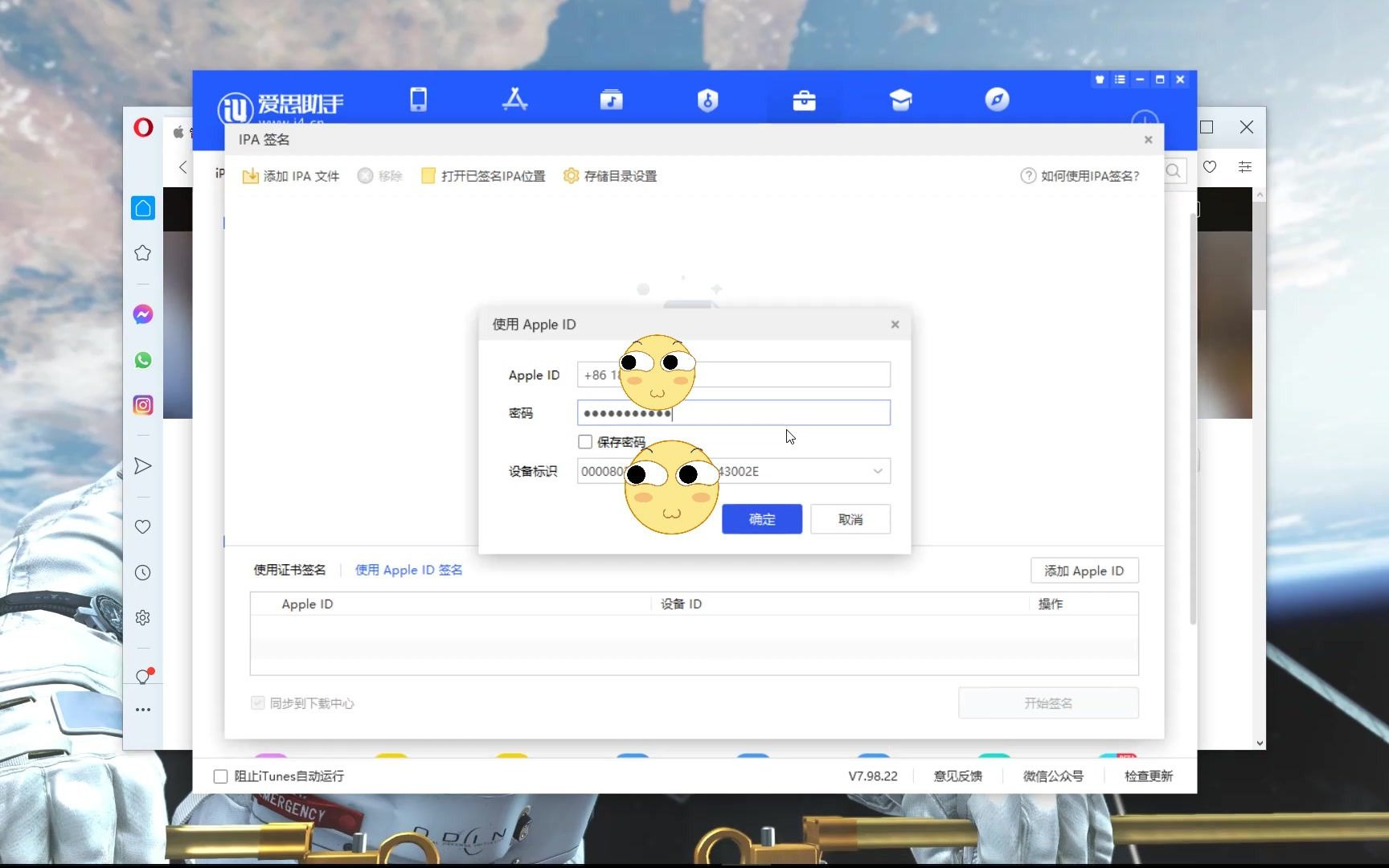The width and height of the screenshot is (1389, 868).
Task: Open Instagram in Opera sidebar
Action: (143, 405)
